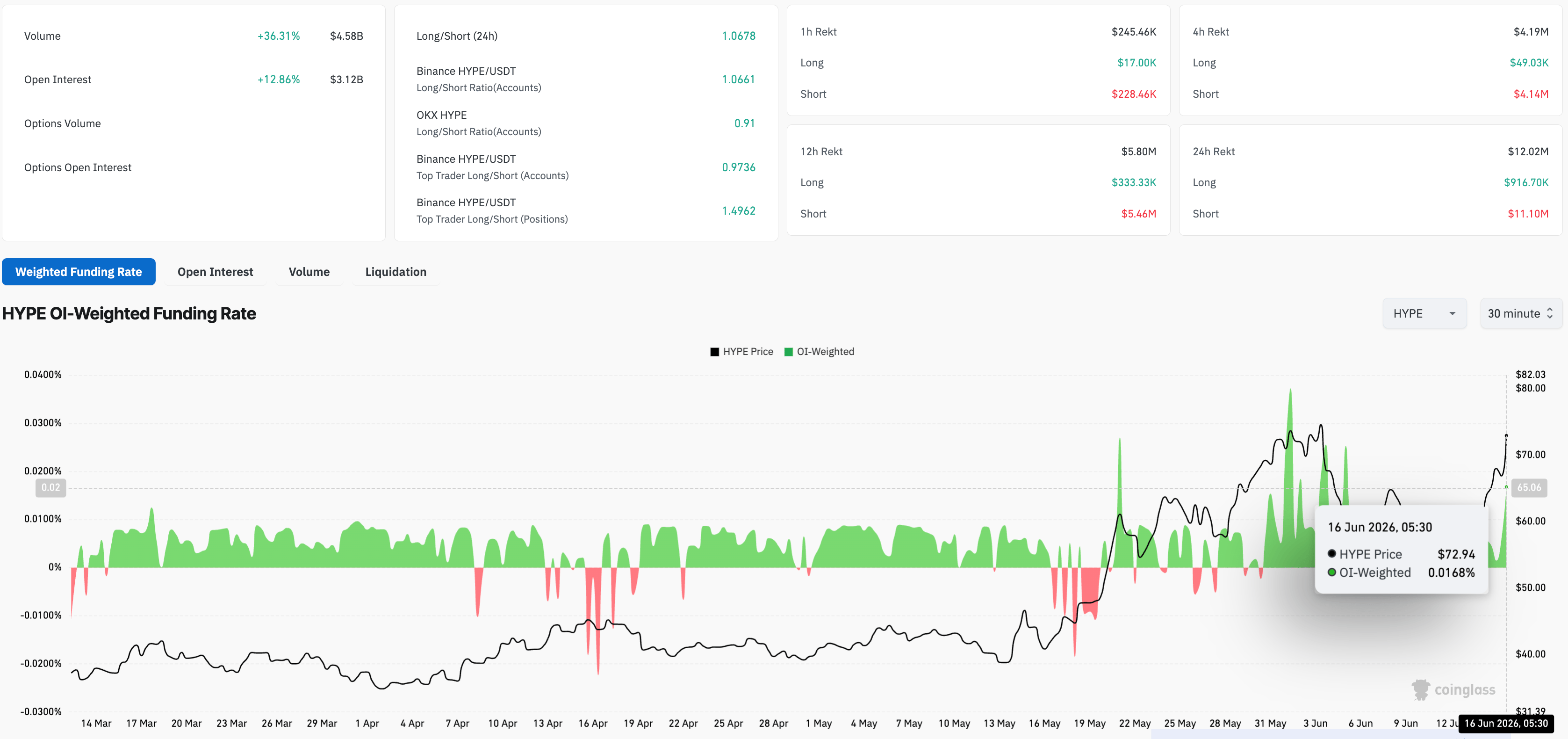Toggle HYPE Price series in legend
This screenshot has width=1568, height=739.
pyautogui.click(x=742, y=351)
